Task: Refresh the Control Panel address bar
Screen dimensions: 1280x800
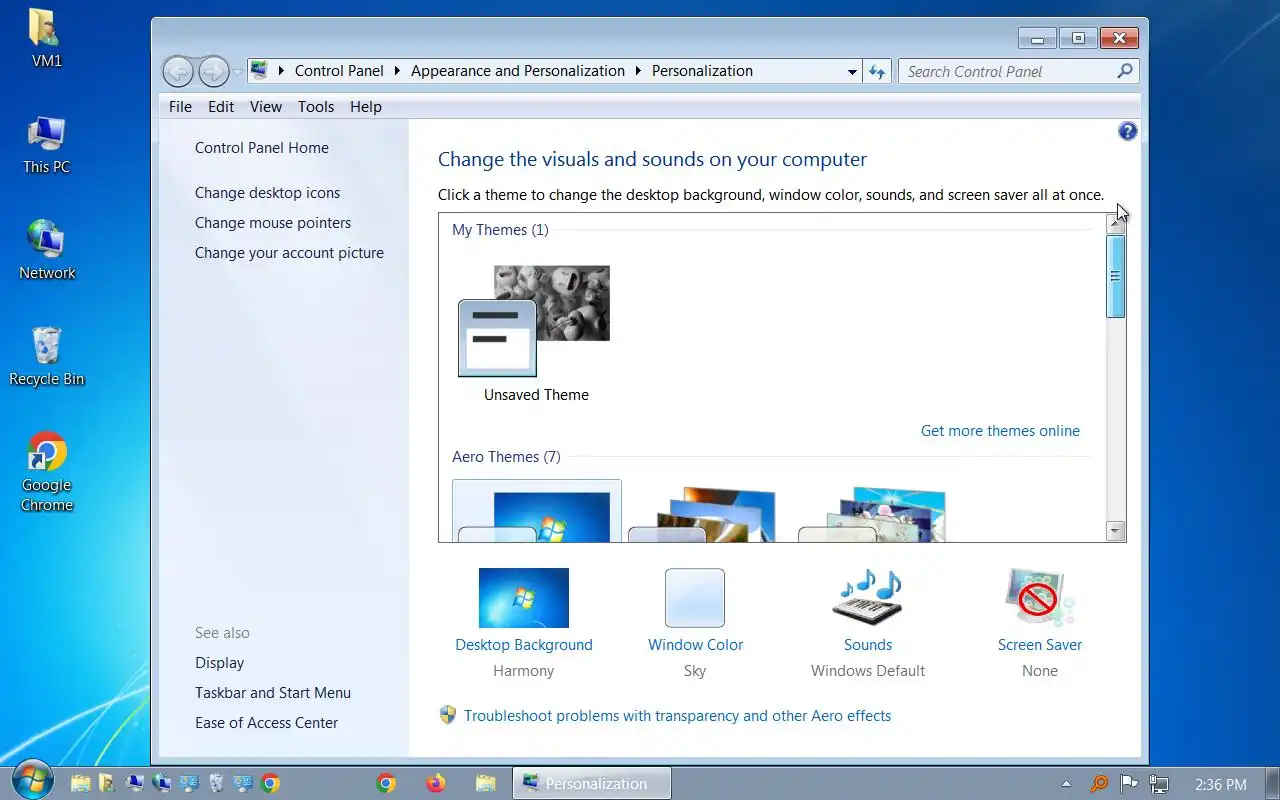Action: pyautogui.click(x=878, y=71)
